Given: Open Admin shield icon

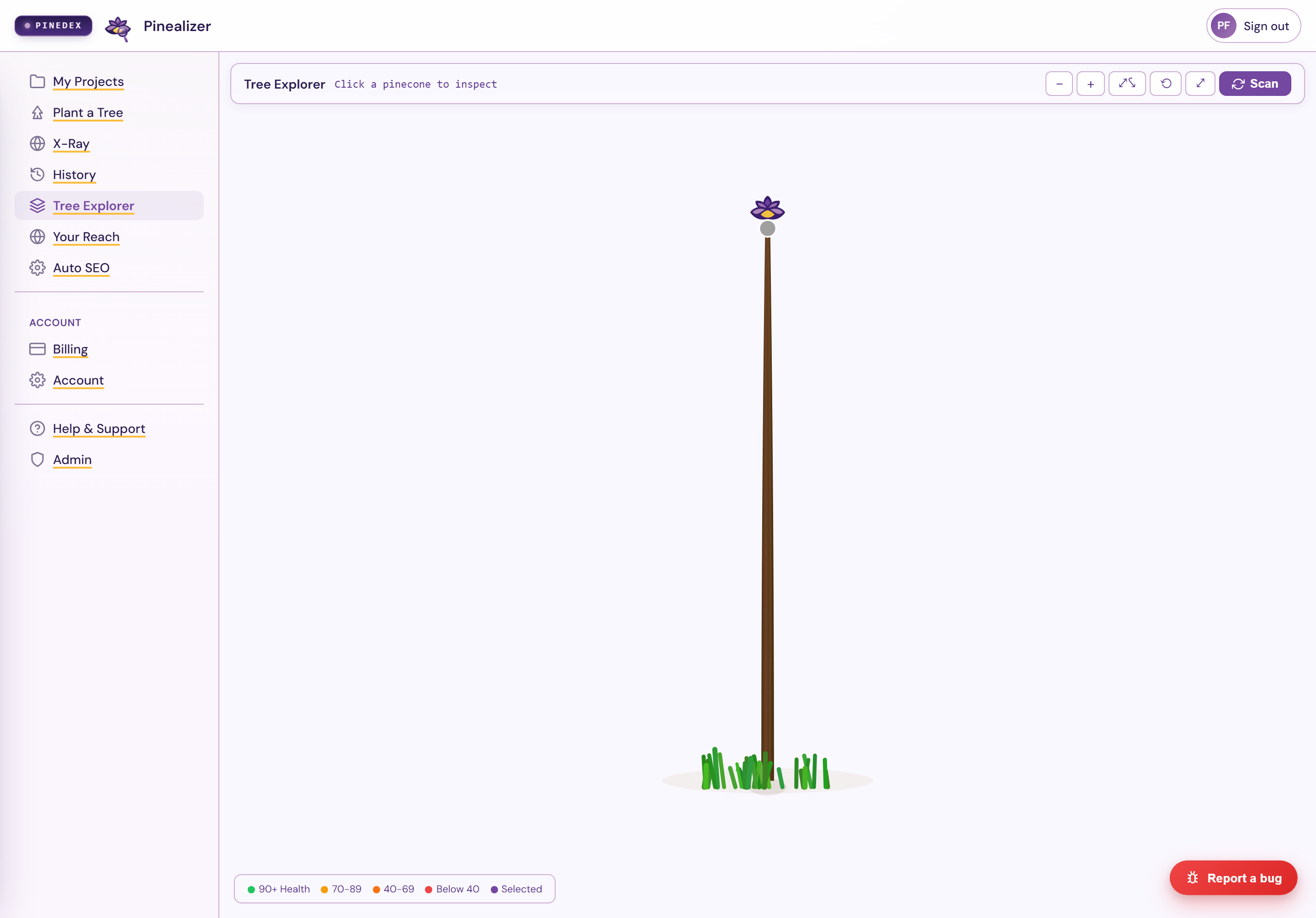Looking at the screenshot, I should (37, 459).
